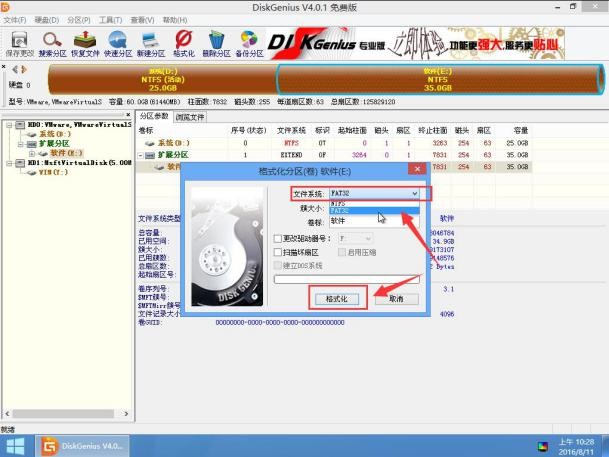
Task: Click the NTFS cell of system D: row
Action: [x=291, y=143]
